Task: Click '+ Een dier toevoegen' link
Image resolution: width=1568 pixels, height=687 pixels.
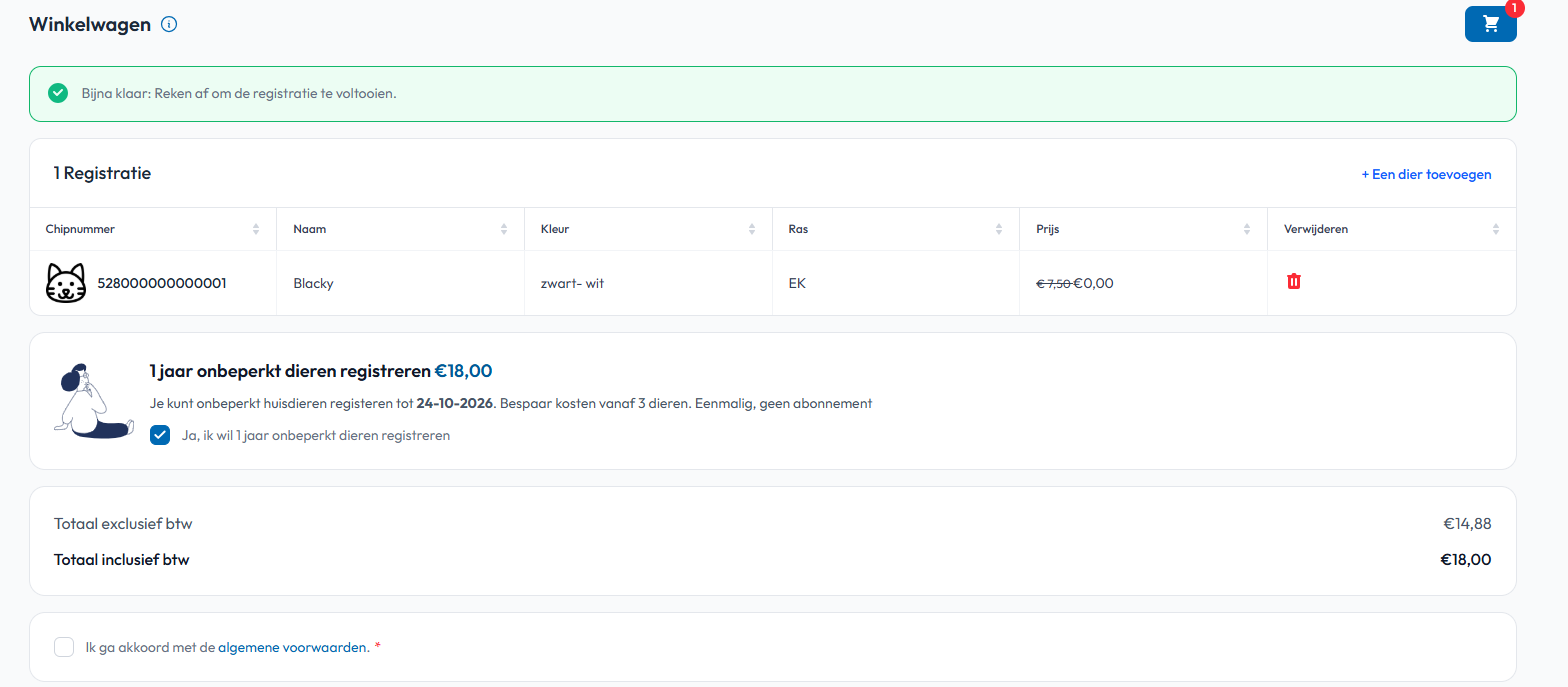Action: (1426, 174)
